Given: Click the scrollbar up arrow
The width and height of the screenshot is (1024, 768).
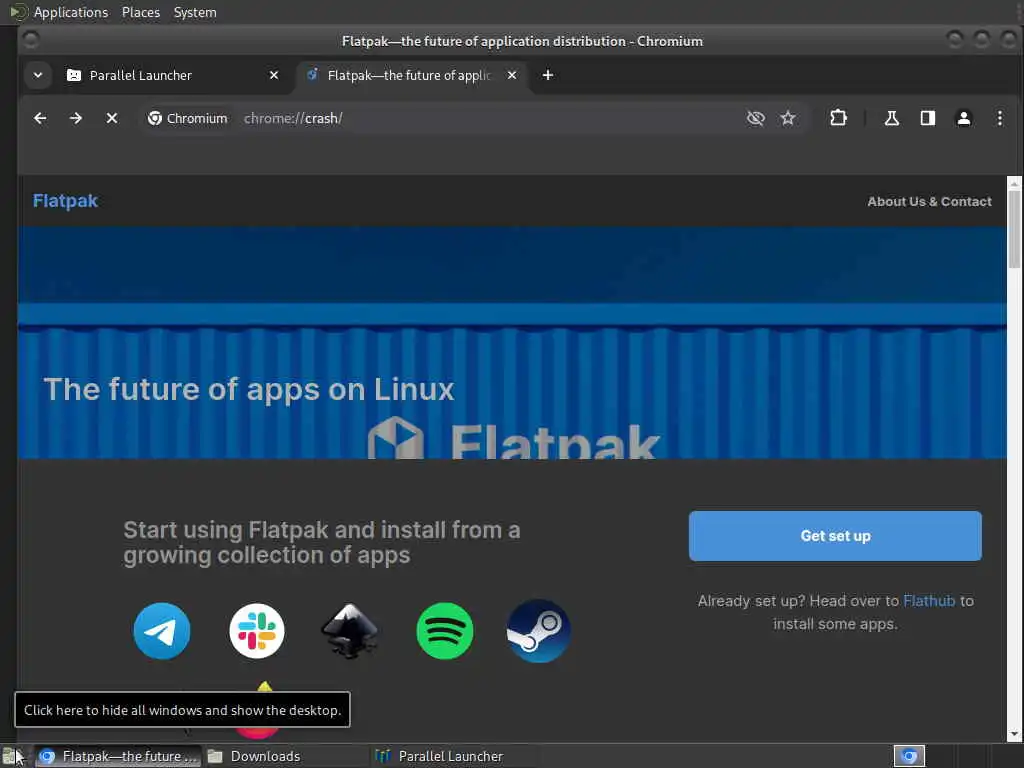Looking at the screenshot, I should pyautogui.click(x=1014, y=184).
